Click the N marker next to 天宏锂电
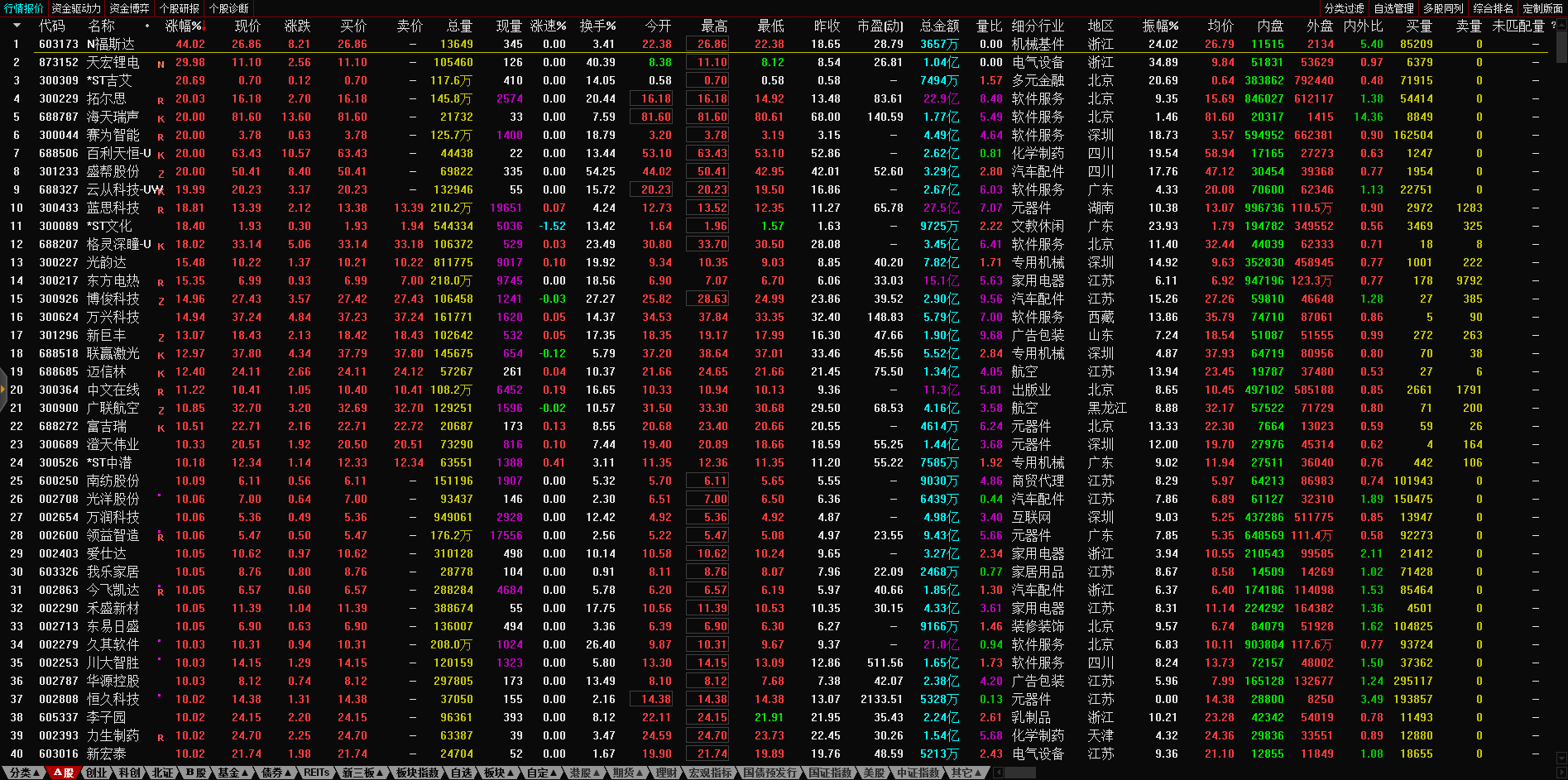This screenshot has height=780, width=1568. click(x=161, y=65)
